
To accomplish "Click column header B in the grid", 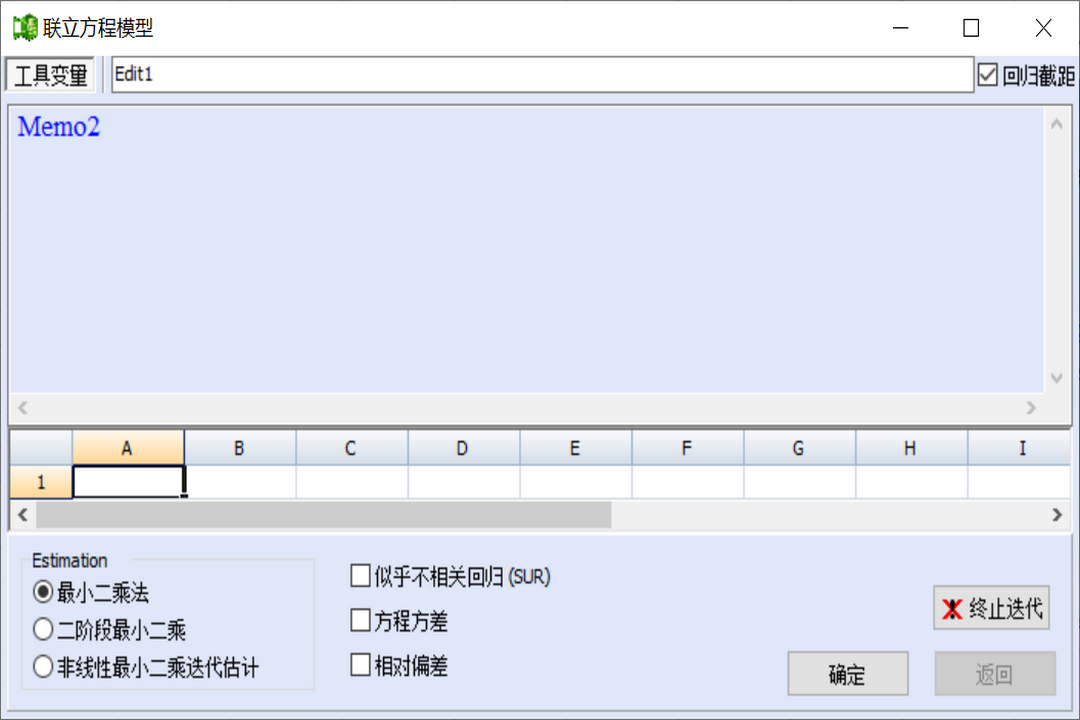I will coord(239,447).
